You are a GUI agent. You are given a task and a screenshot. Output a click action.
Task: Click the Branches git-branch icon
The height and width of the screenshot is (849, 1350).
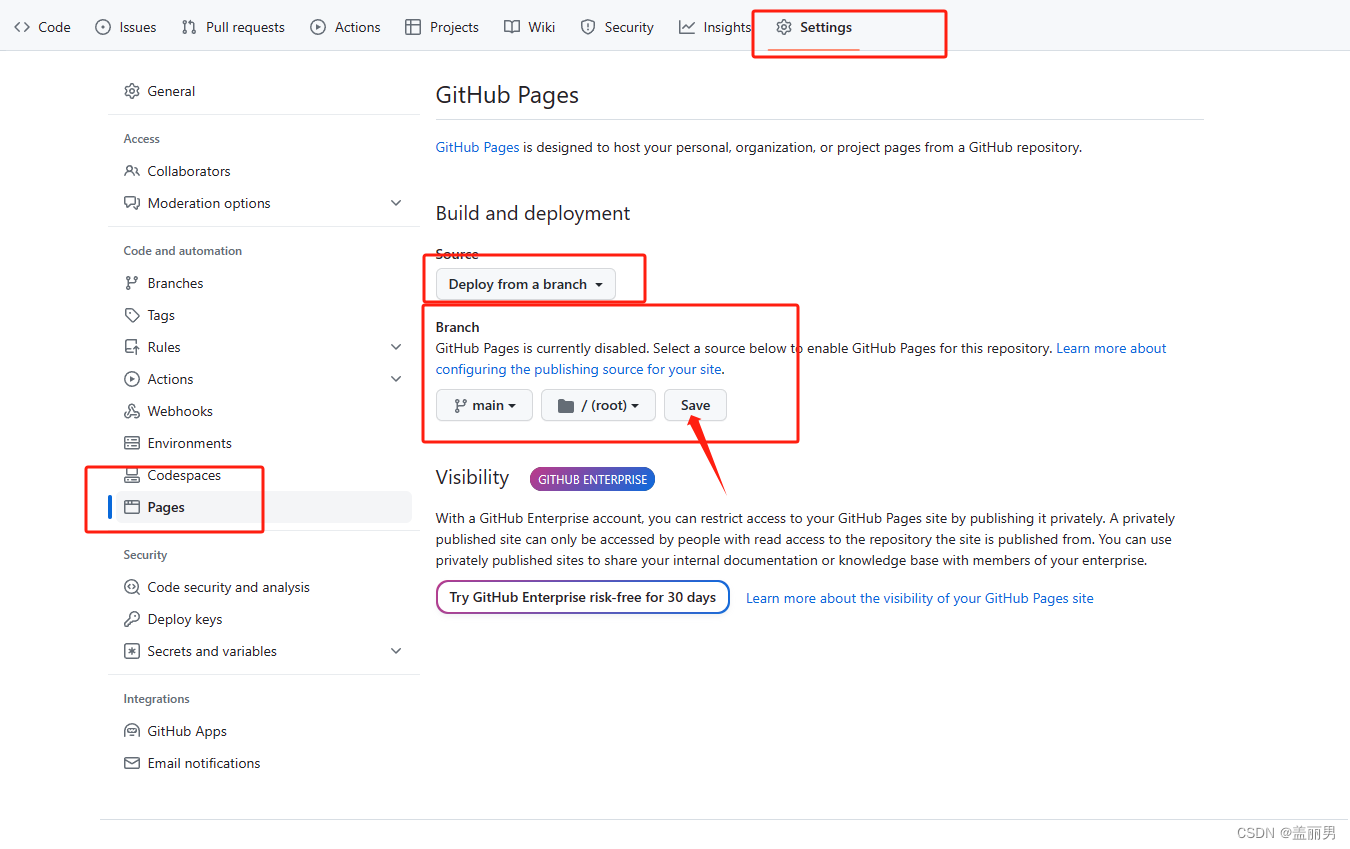pos(132,283)
